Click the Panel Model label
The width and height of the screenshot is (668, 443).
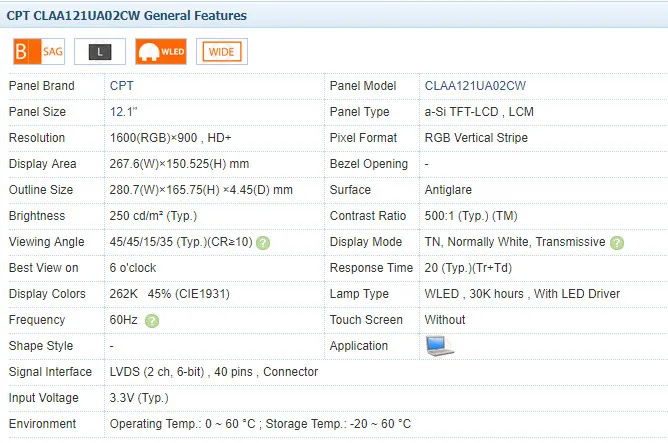(363, 86)
